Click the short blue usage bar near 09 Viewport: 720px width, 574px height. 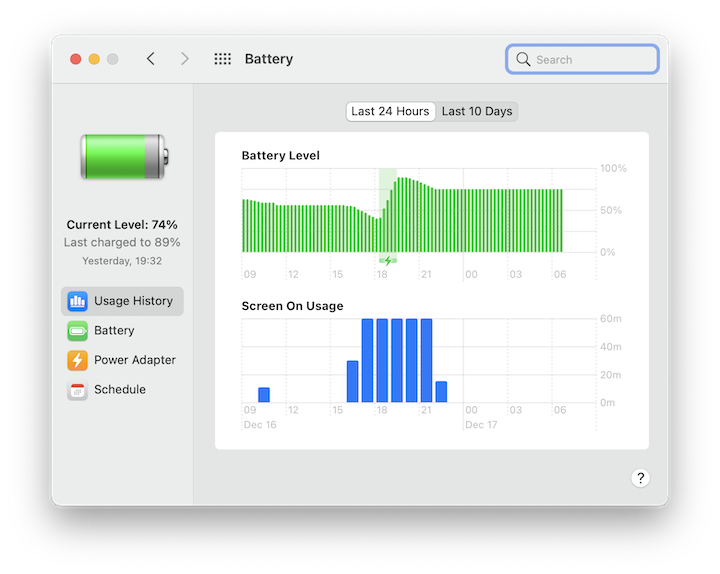tap(264, 395)
